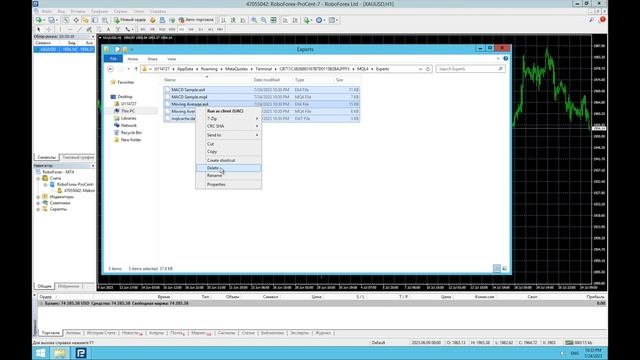Toggle the Market Watch panel icon
The image size is (640, 360).
(x=66, y=20)
